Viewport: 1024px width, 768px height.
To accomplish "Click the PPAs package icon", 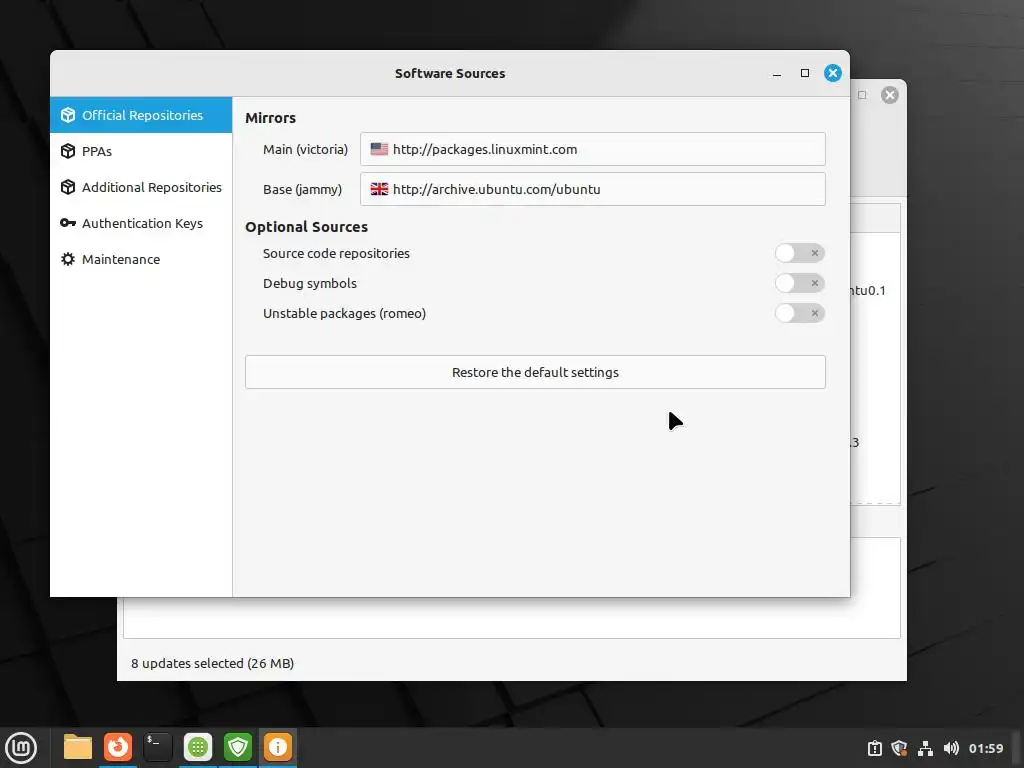I will pyautogui.click(x=68, y=151).
